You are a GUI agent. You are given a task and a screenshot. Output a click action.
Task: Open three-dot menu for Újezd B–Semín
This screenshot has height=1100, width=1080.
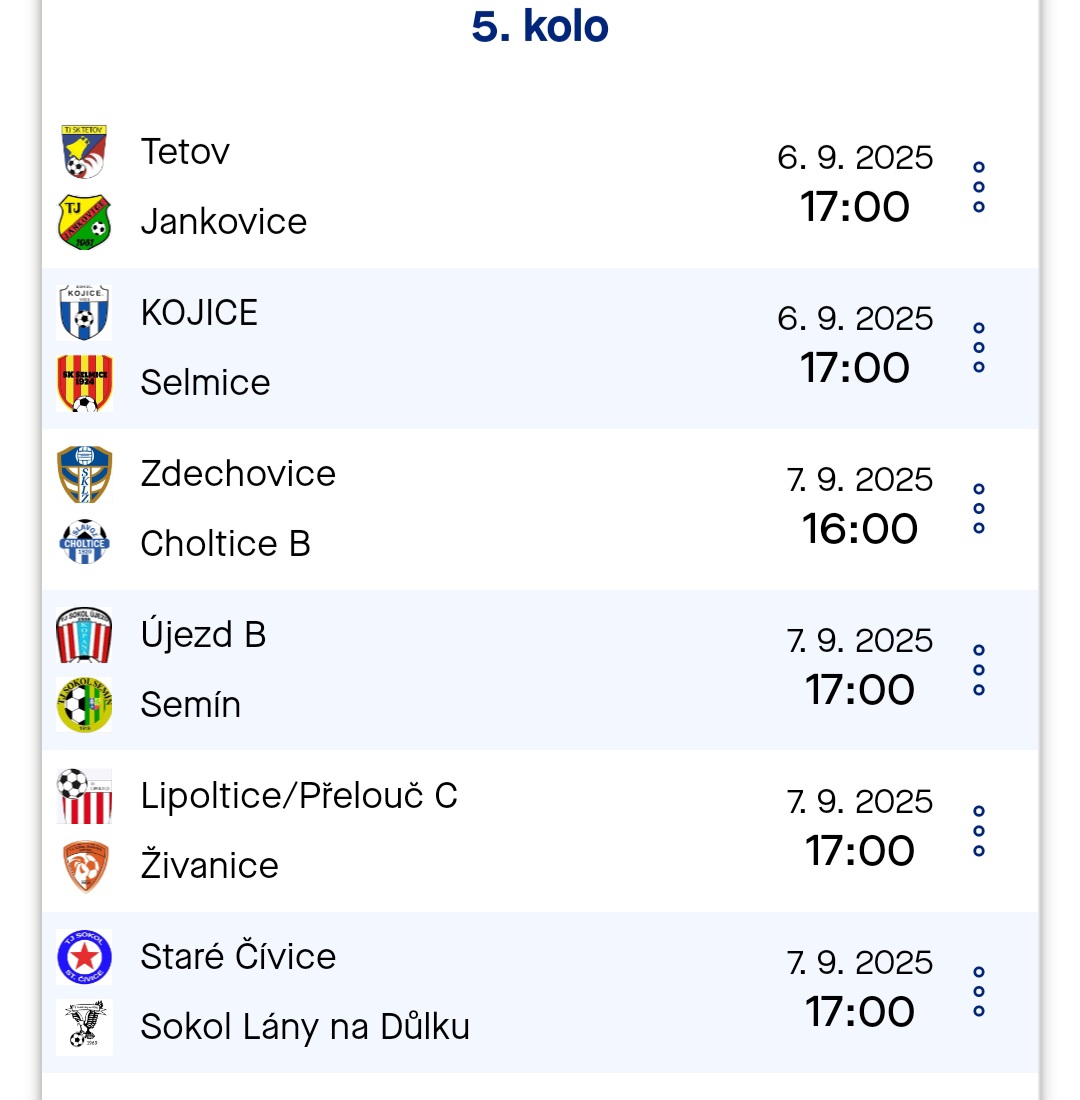coord(979,670)
